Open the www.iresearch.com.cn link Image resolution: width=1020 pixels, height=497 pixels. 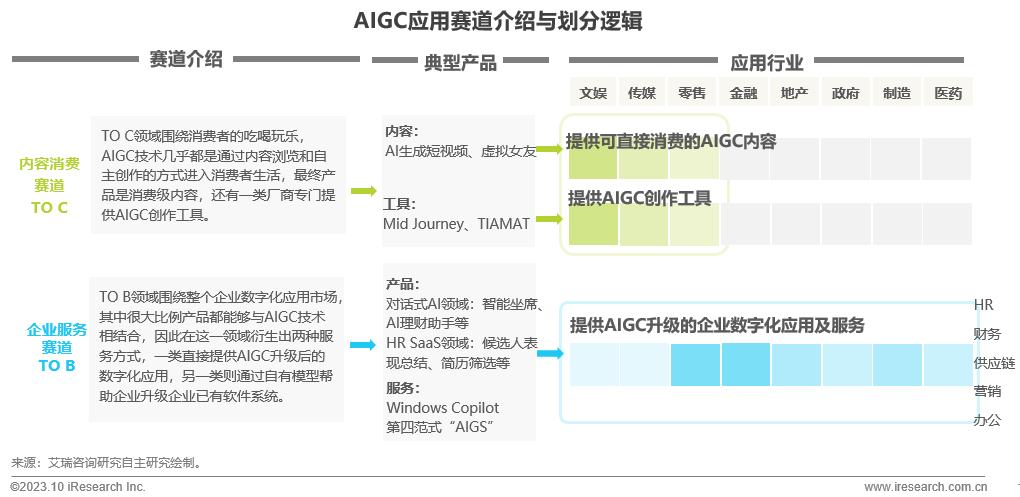point(926,487)
